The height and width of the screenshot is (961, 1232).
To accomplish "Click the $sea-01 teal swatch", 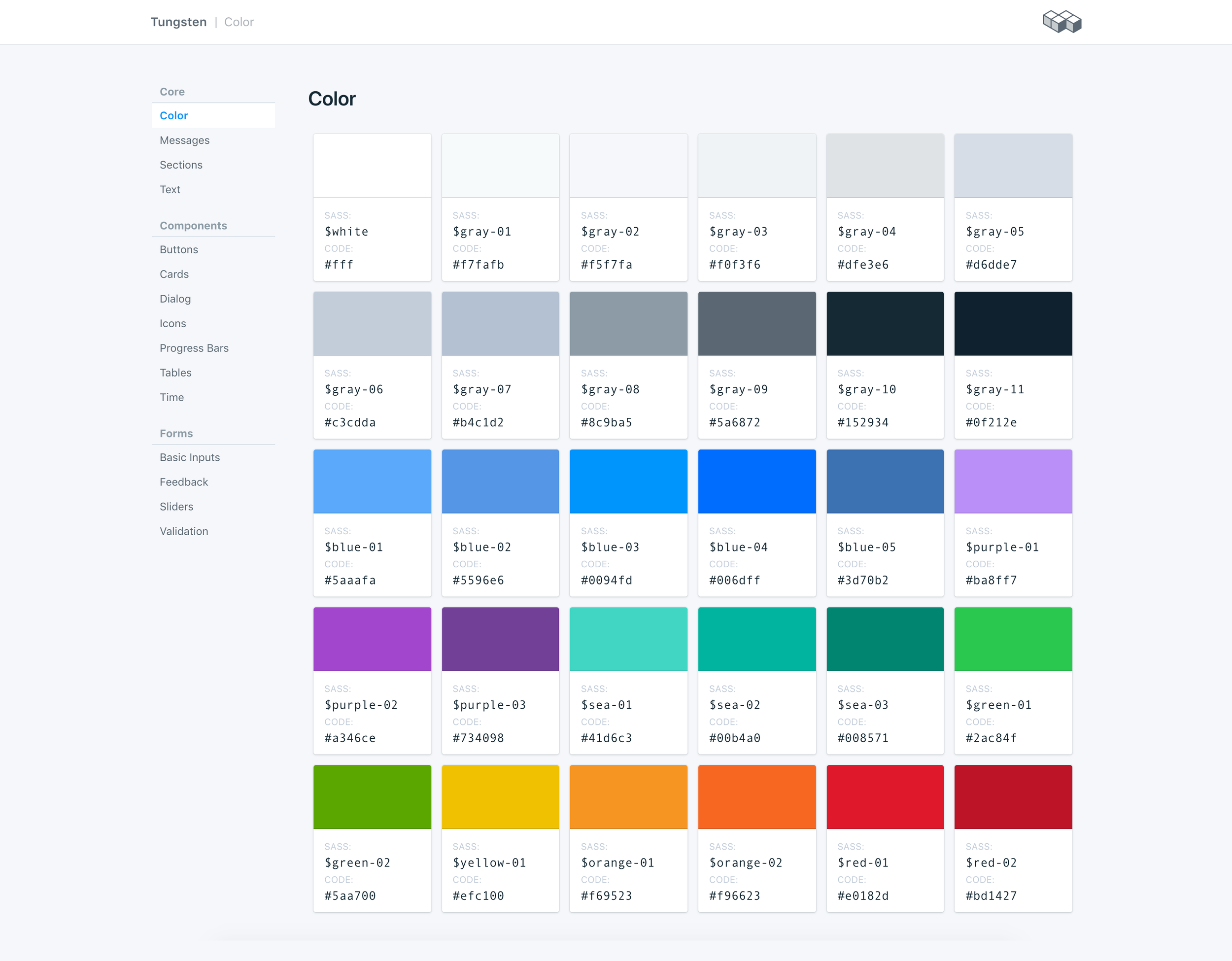I will (628, 639).
